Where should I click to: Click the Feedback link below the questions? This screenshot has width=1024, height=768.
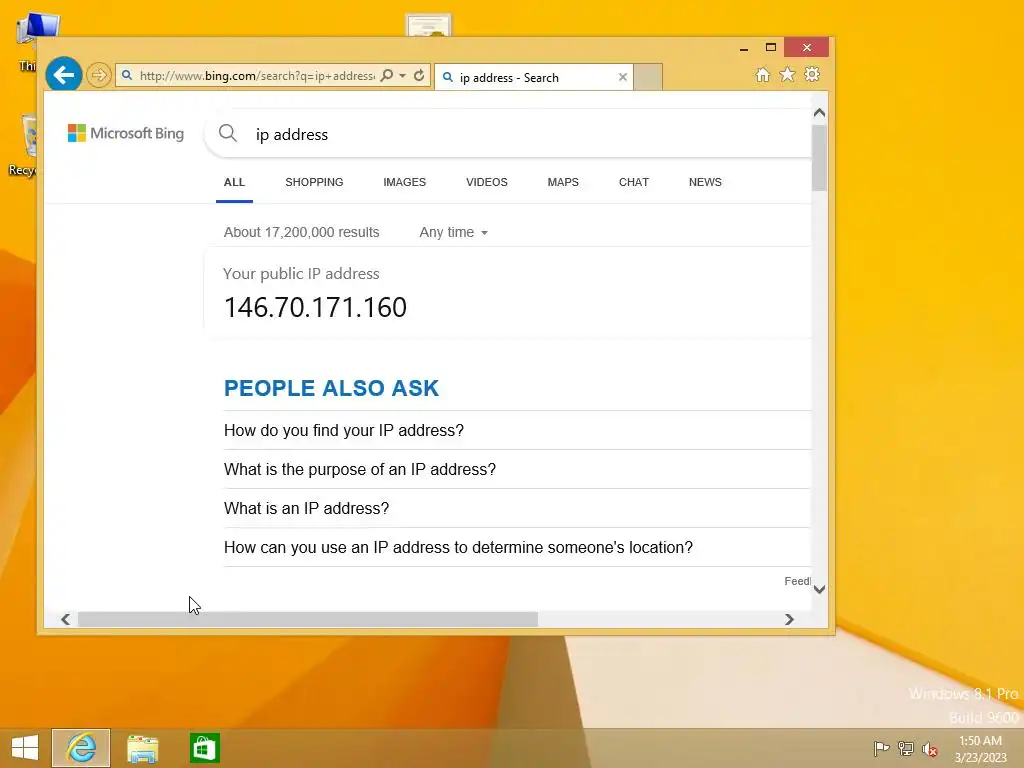tap(797, 581)
